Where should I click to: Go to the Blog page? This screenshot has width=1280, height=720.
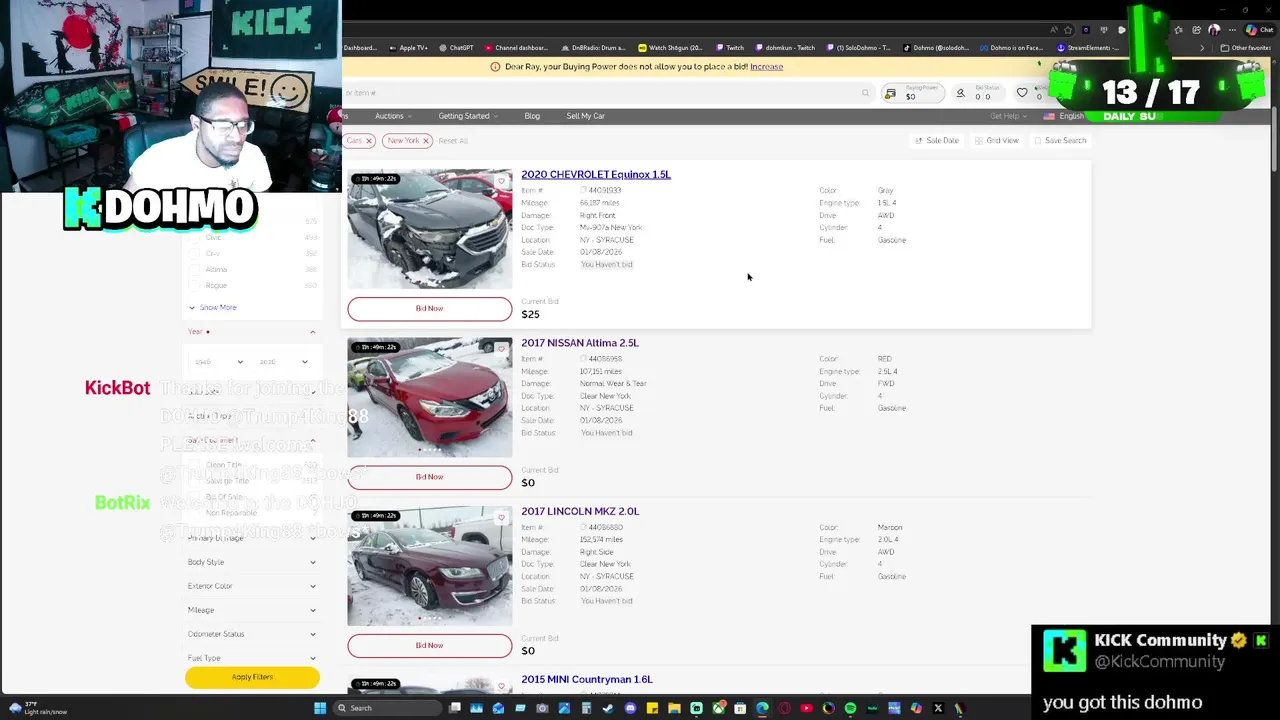pos(532,116)
